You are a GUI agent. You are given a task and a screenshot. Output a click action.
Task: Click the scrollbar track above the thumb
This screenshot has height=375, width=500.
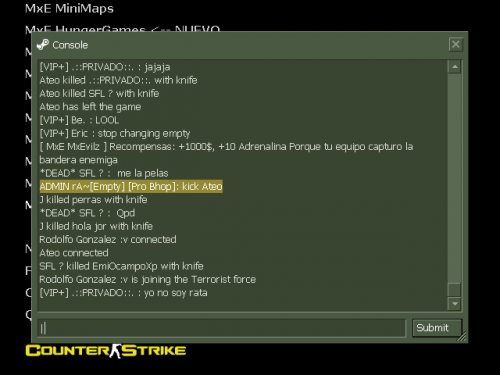(x=454, y=178)
